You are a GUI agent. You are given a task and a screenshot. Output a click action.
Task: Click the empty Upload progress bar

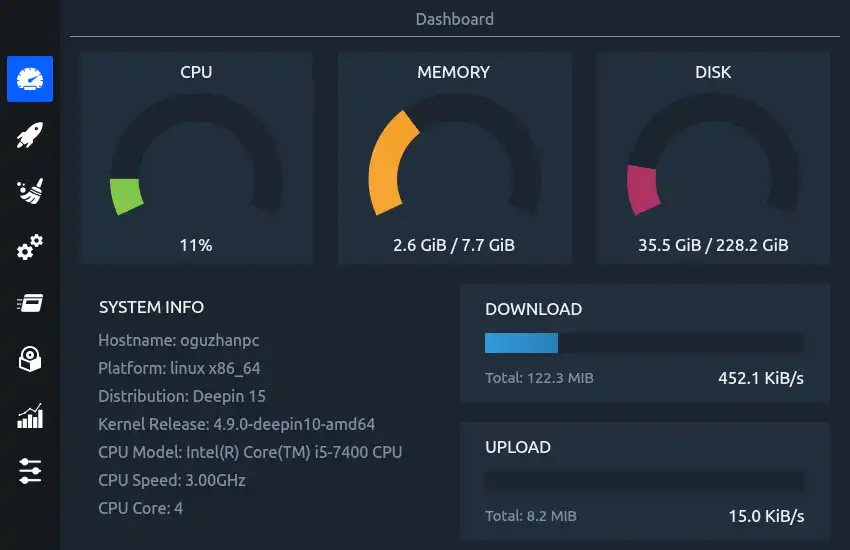(644, 481)
